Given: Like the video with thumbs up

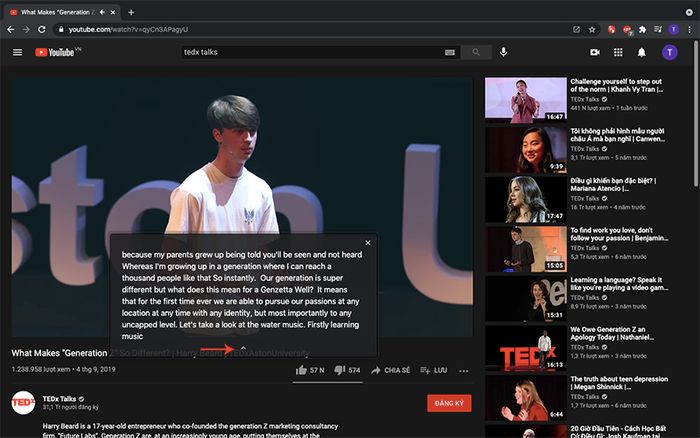Looking at the screenshot, I should (301, 370).
